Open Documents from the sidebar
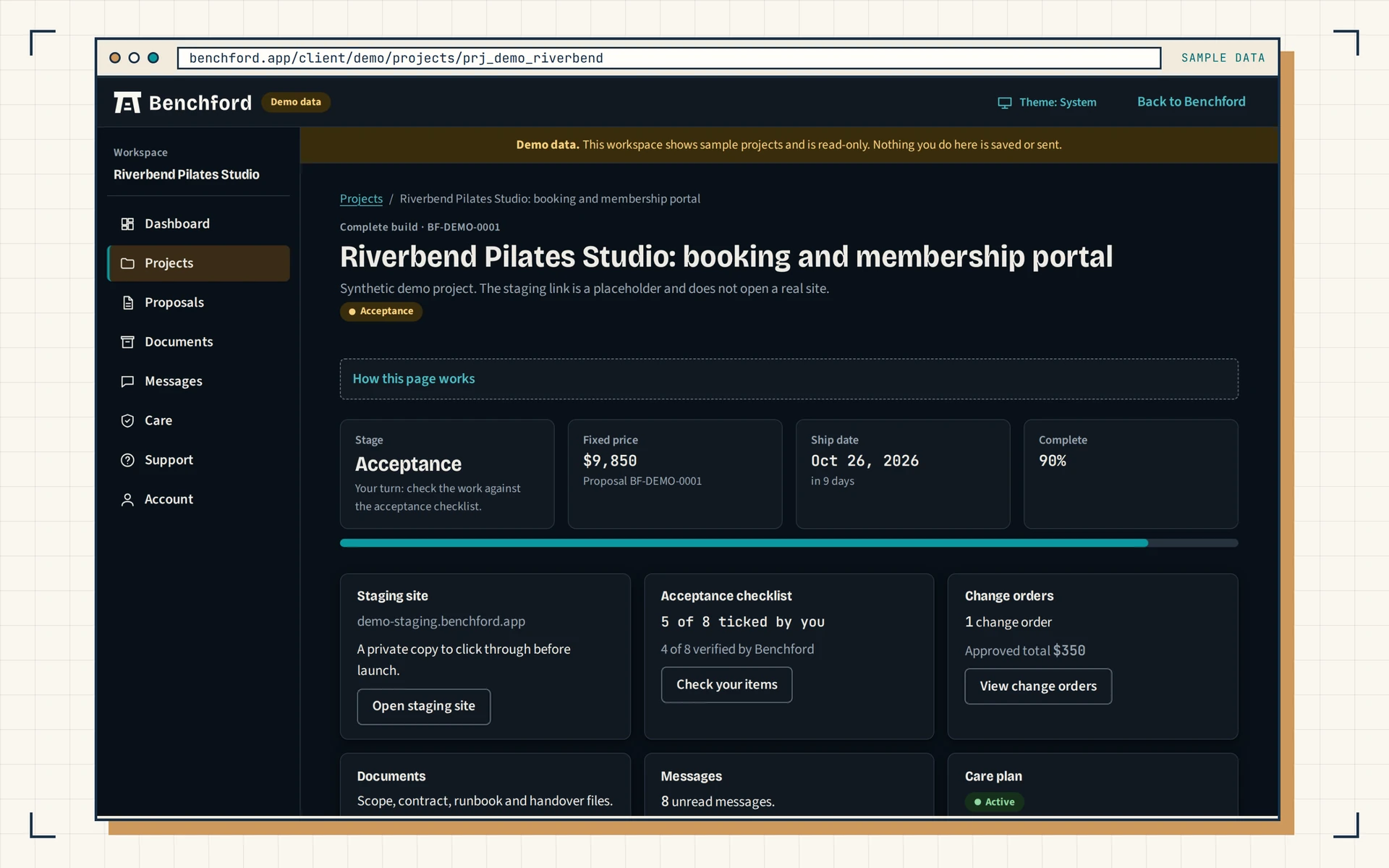 click(198, 342)
